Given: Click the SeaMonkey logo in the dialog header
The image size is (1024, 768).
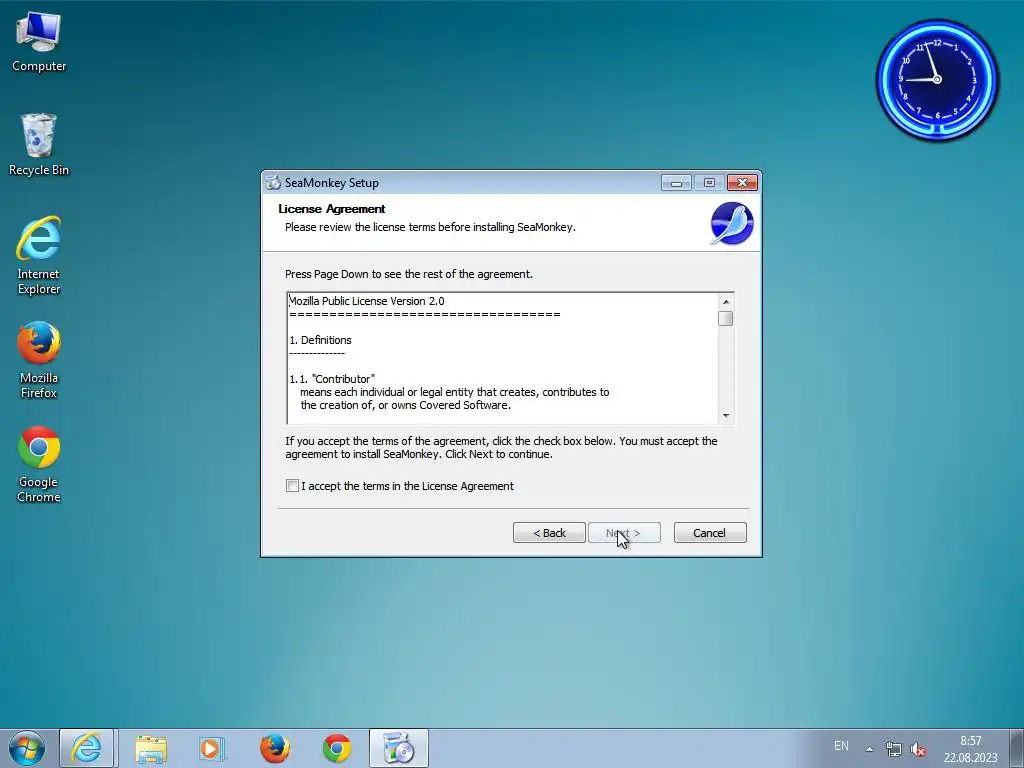Looking at the screenshot, I should point(731,223).
